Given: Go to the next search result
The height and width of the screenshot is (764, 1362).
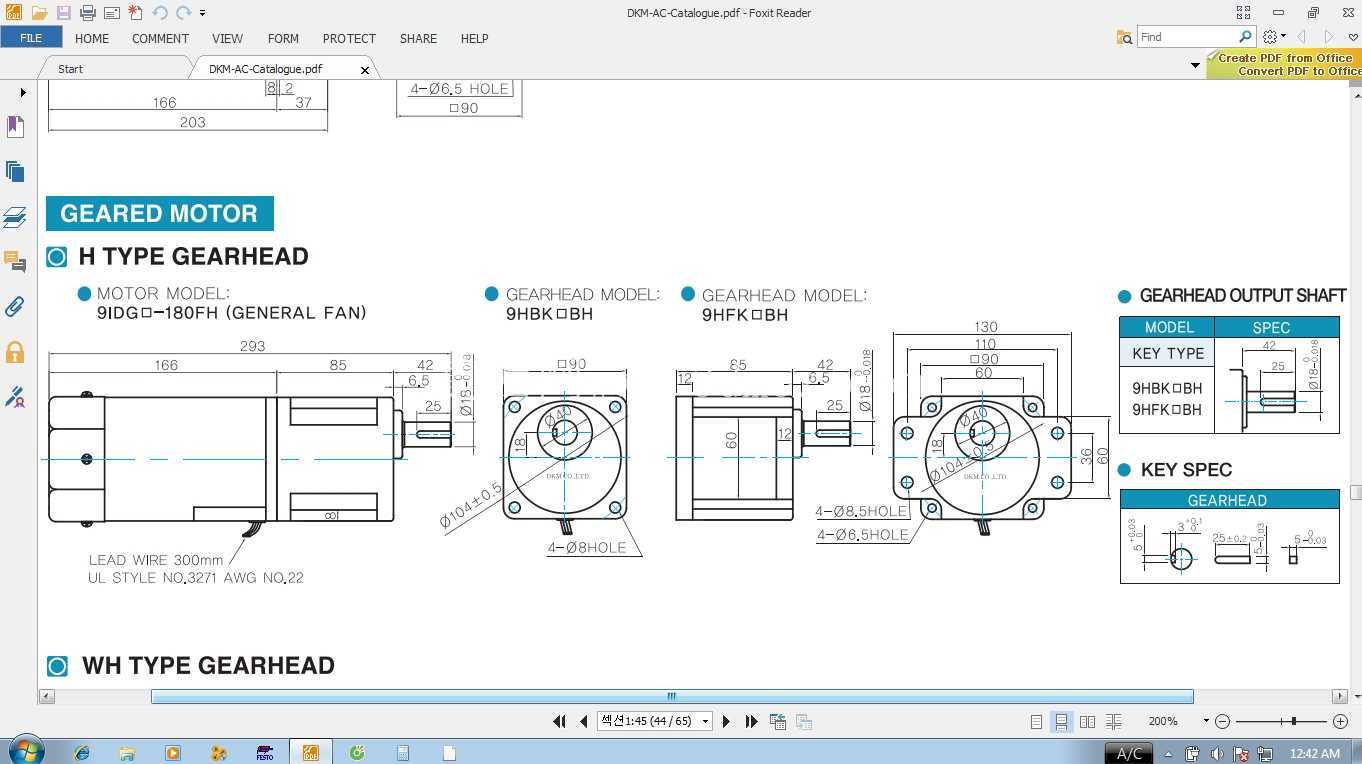Looking at the screenshot, I should coord(1328,37).
